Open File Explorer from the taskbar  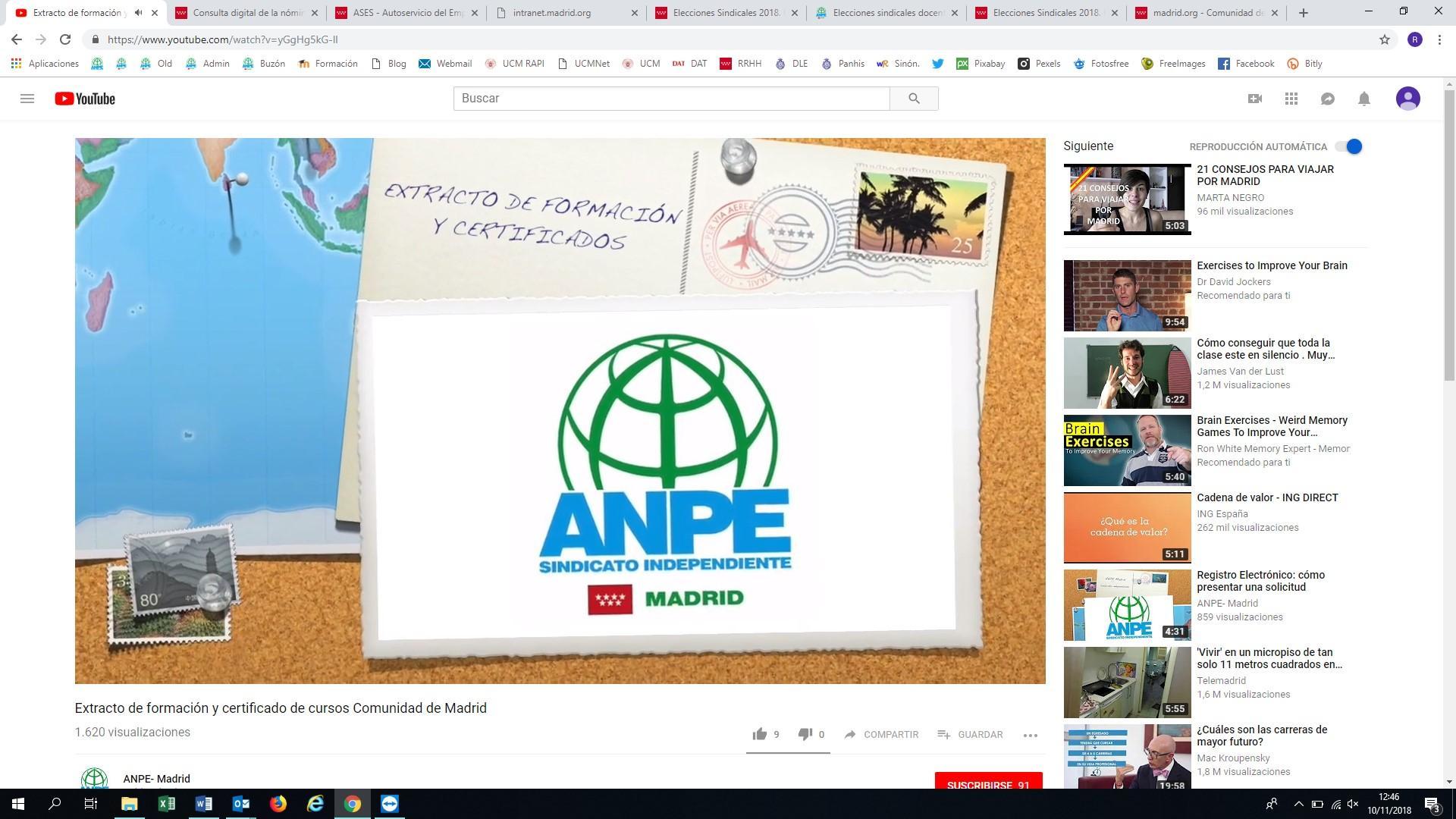point(129,804)
